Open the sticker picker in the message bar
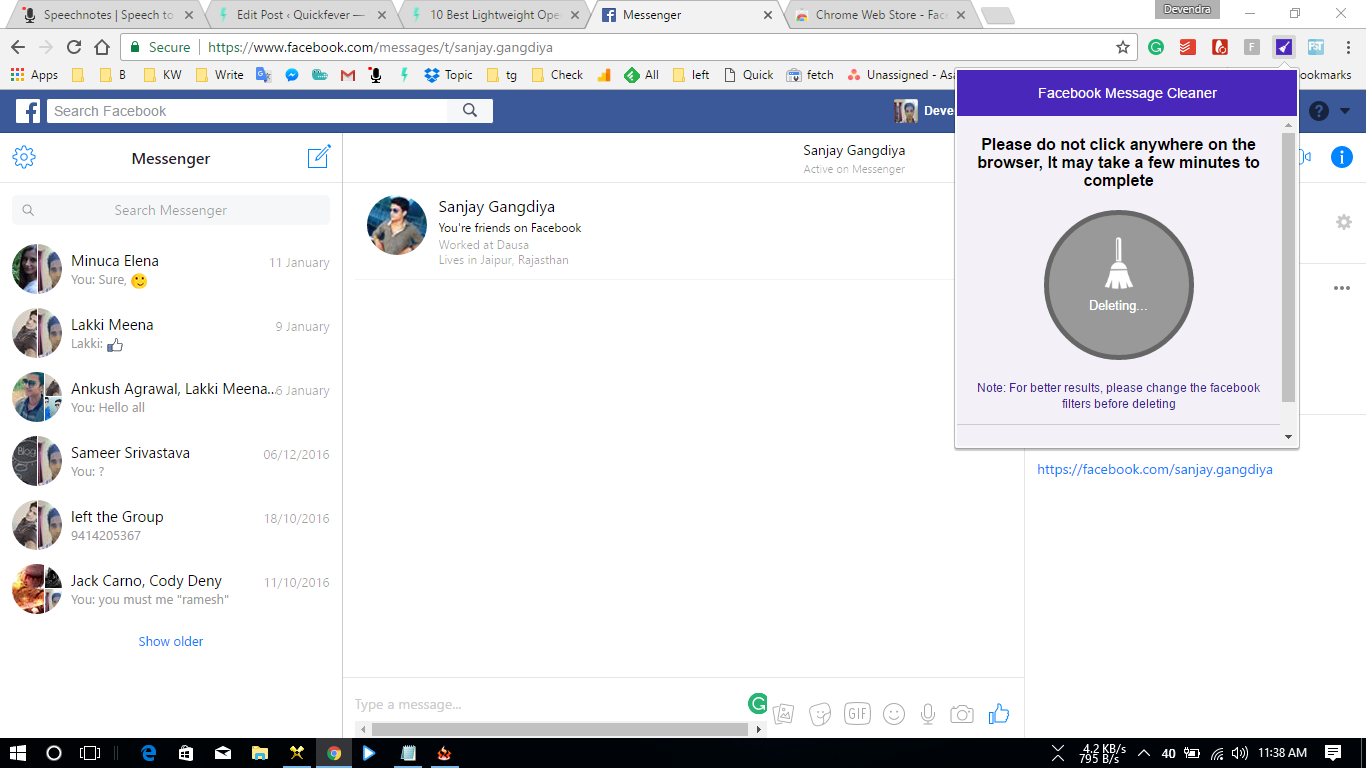This screenshot has width=1366, height=768. [x=820, y=713]
